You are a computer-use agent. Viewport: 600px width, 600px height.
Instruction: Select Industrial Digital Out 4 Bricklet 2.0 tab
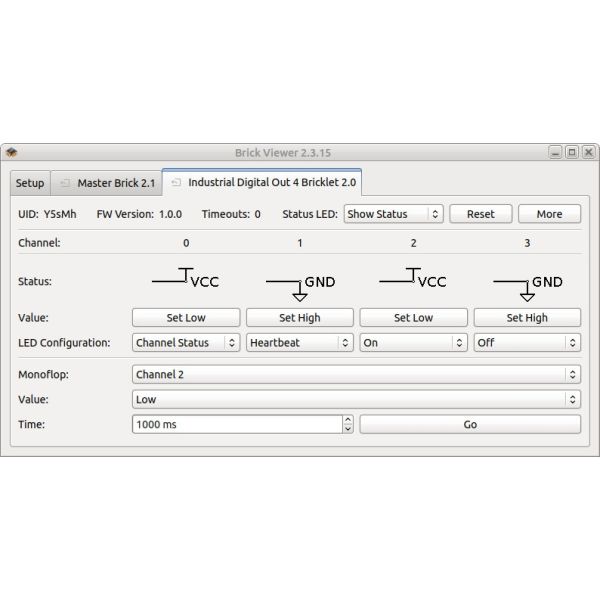click(262, 182)
